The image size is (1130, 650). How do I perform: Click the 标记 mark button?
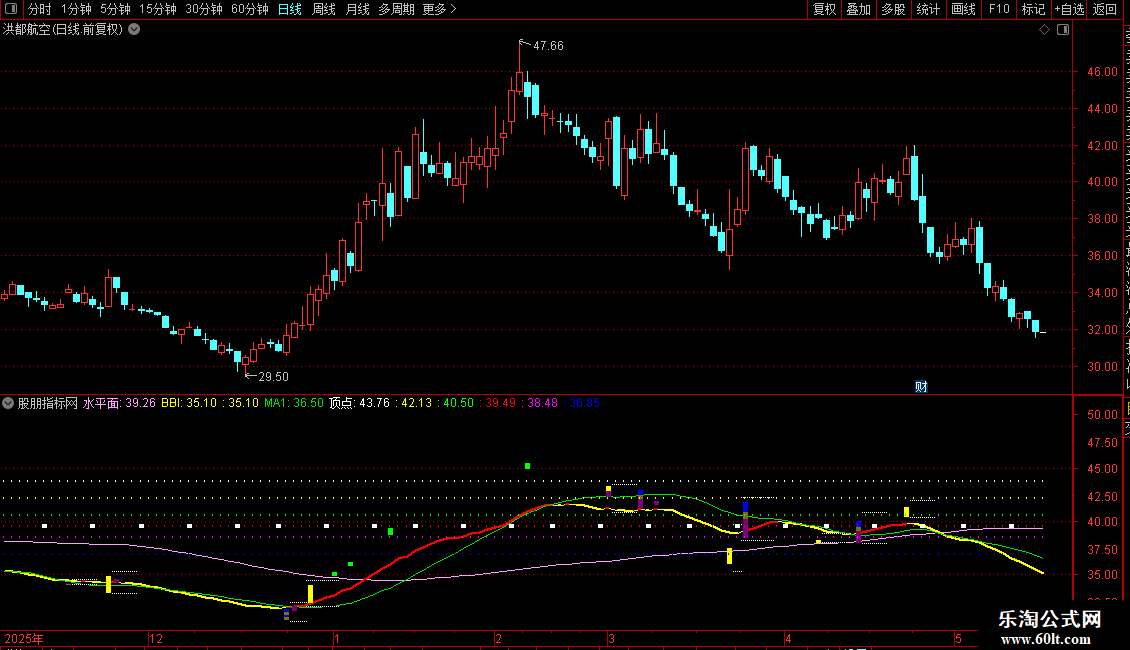coord(1033,9)
